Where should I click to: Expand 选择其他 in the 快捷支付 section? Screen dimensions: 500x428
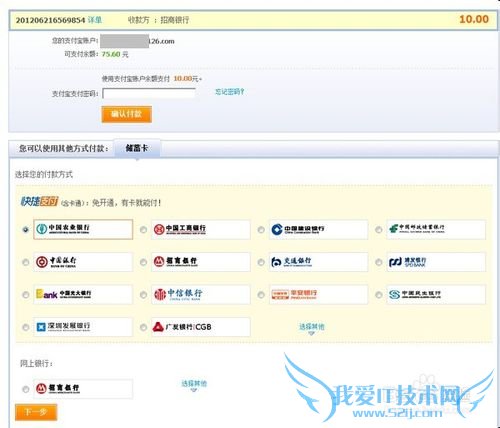(312, 328)
